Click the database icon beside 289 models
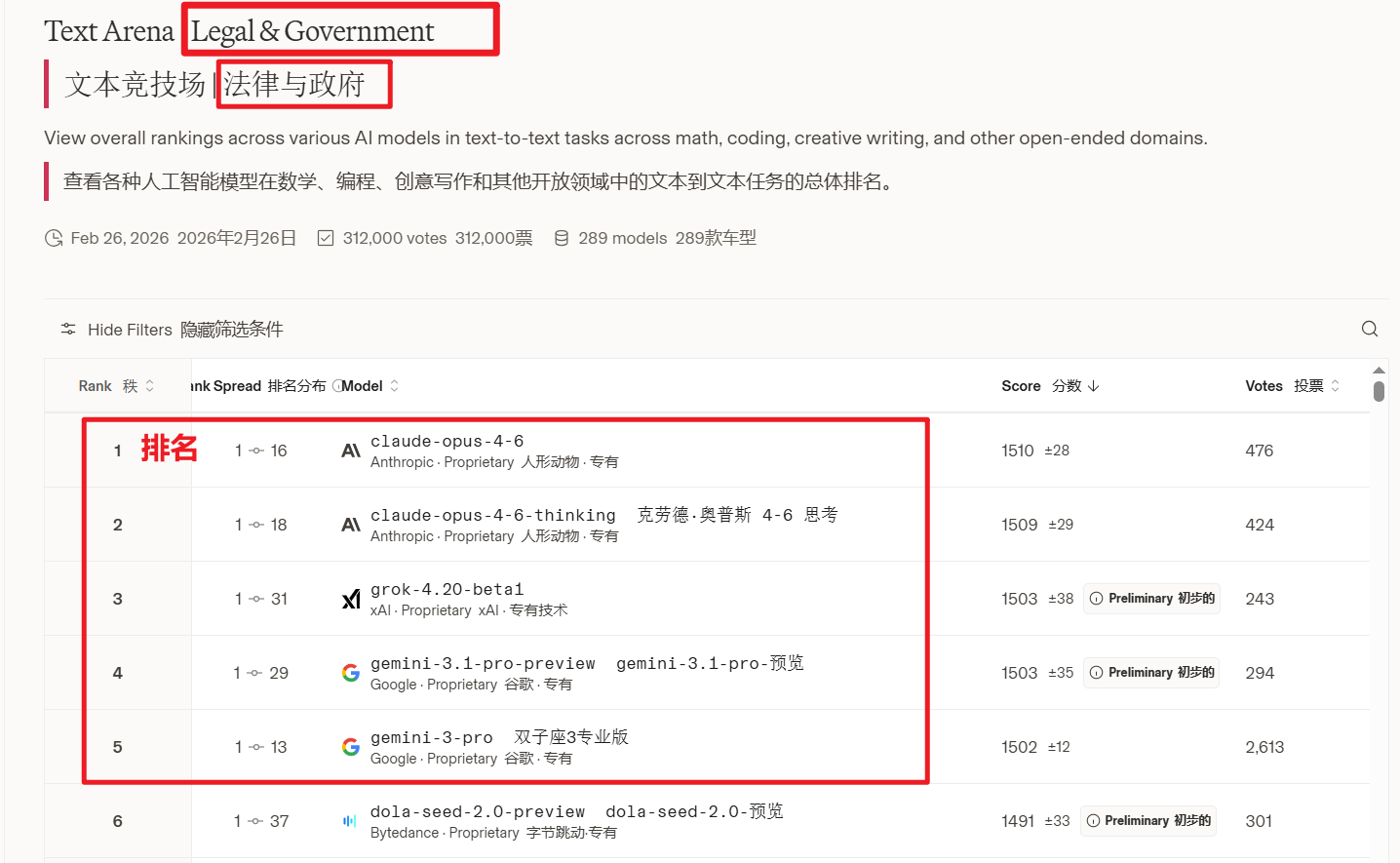1400x863 pixels. pos(562,238)
